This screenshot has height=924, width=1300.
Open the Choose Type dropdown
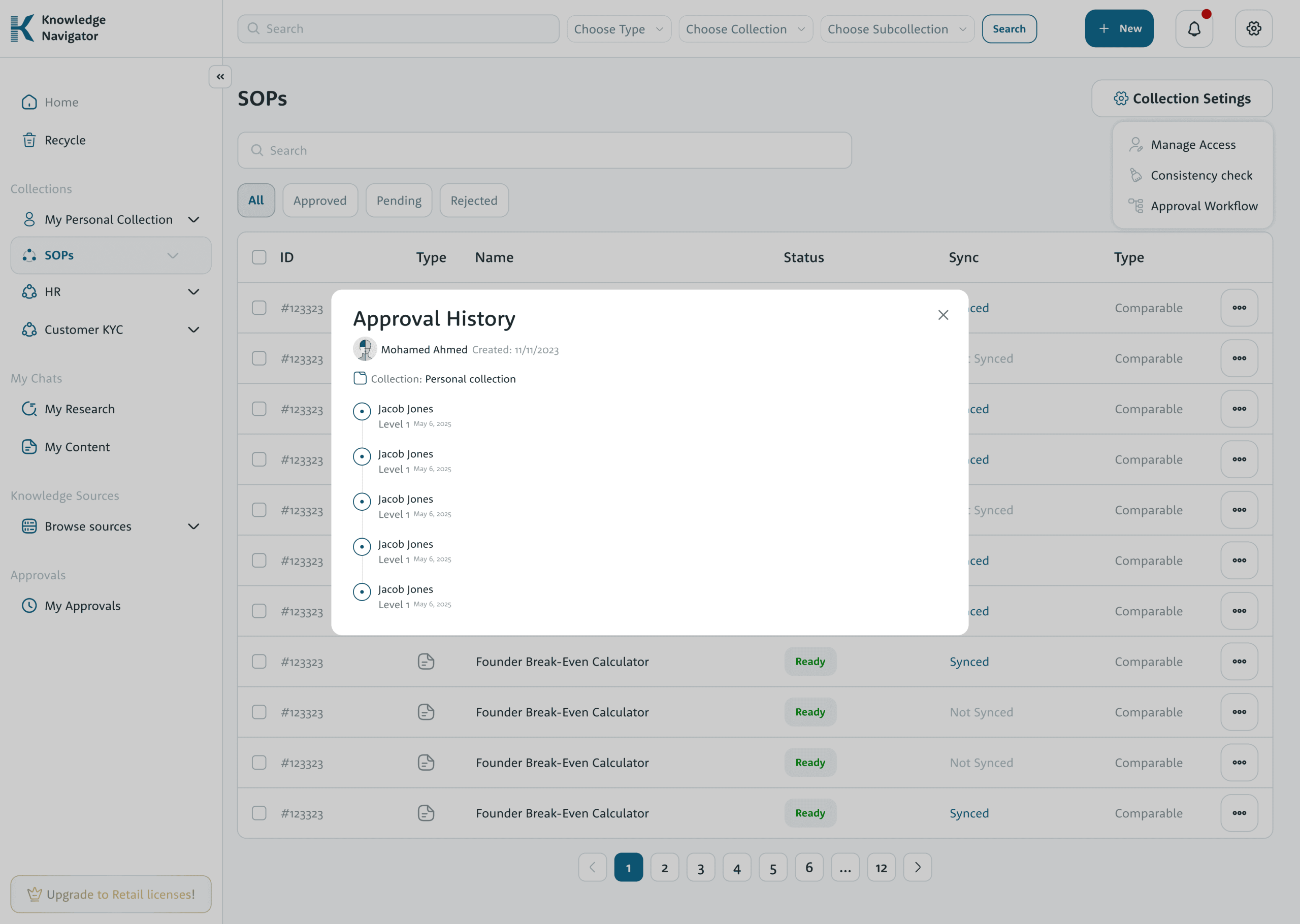(x=619, y=29)
